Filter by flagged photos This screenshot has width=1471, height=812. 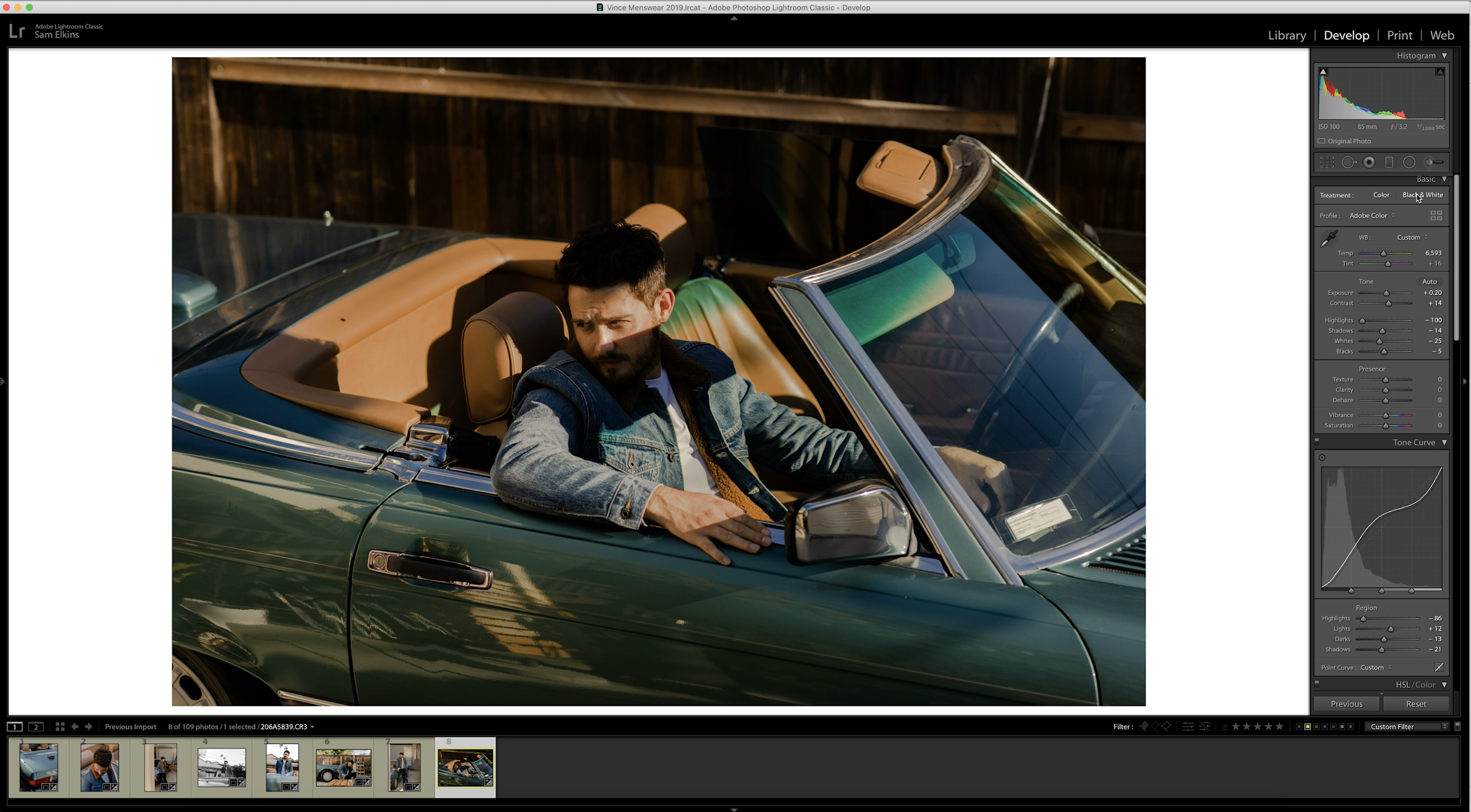[x=1144, y=726]
